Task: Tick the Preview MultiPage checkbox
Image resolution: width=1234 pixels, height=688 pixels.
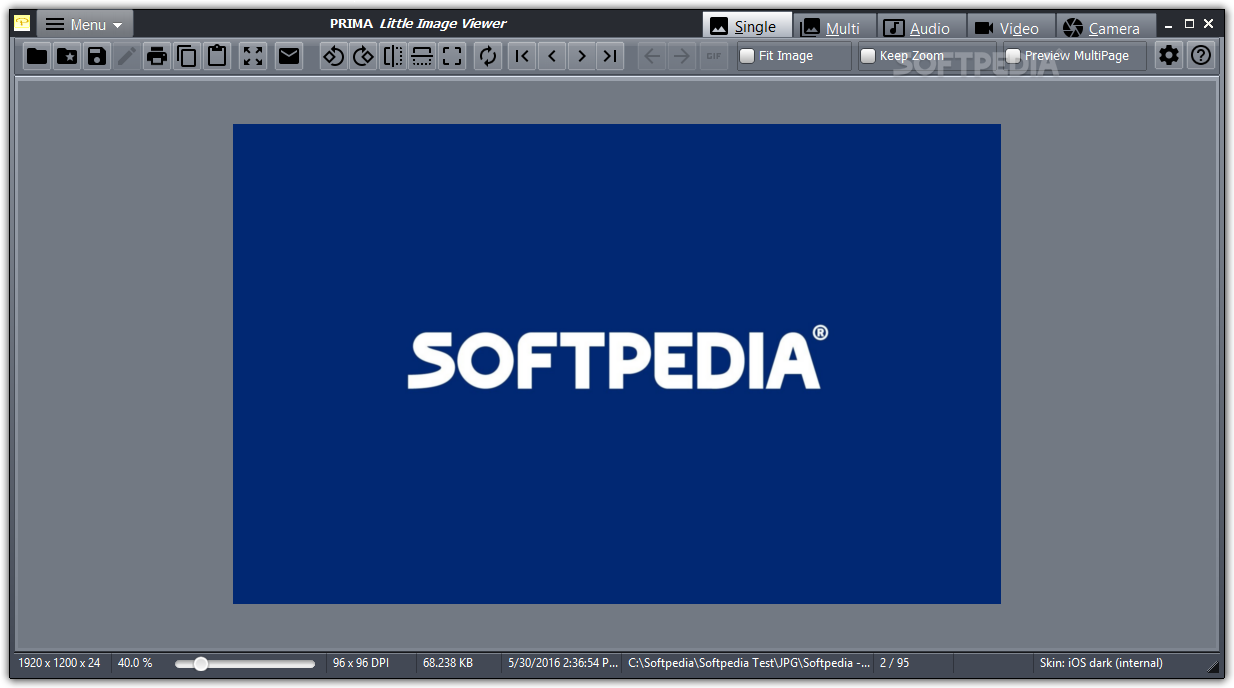Action: coord(1013,56)
